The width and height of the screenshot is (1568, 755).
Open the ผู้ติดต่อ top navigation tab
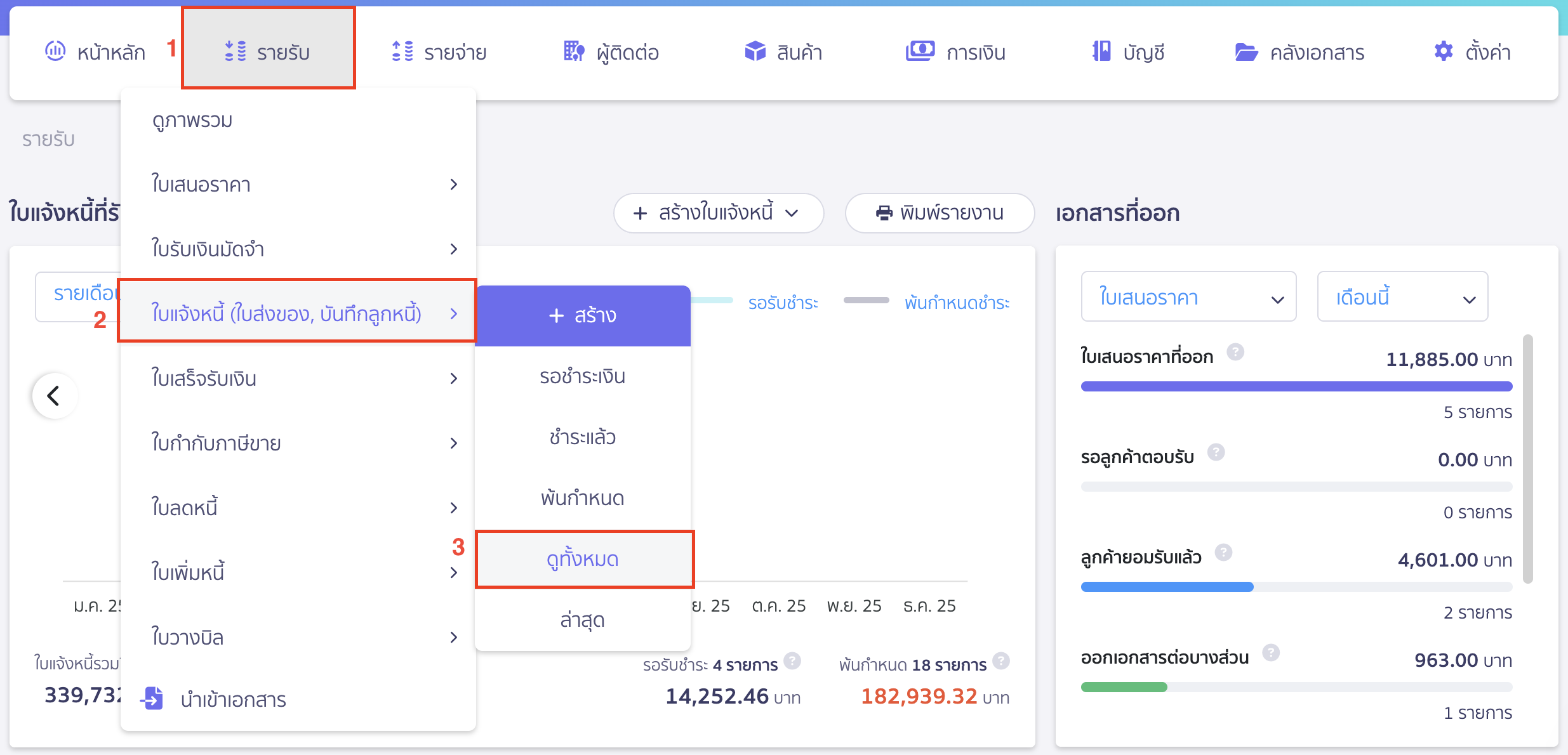pos(611,52)
